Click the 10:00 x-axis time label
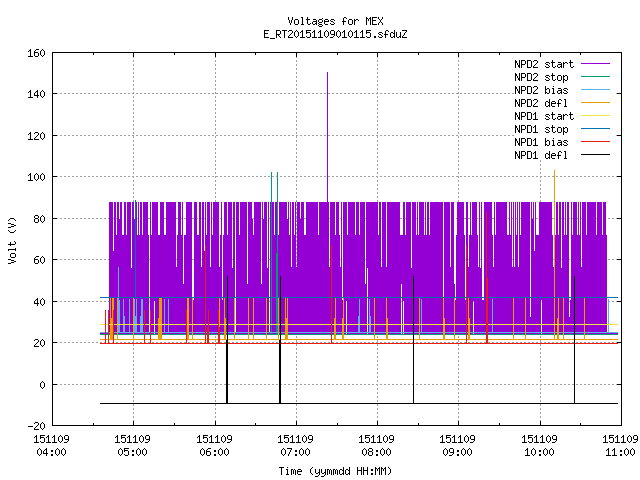The image size is (640, 480). 539,452
